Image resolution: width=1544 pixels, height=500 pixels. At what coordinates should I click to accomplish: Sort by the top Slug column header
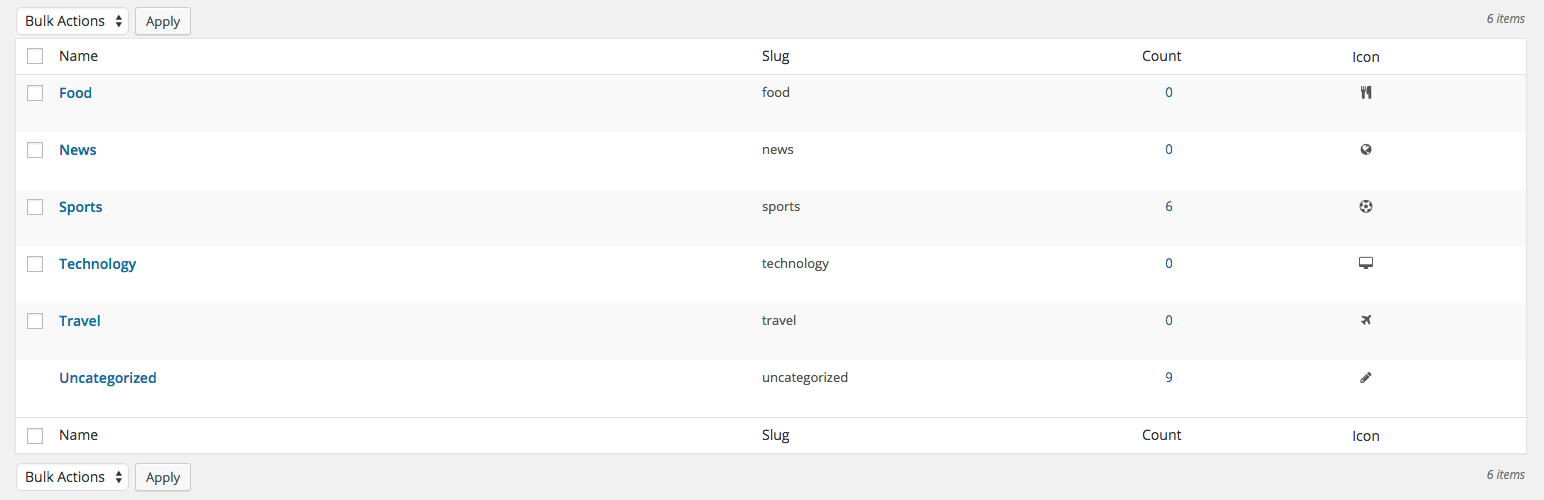[776, 57]
